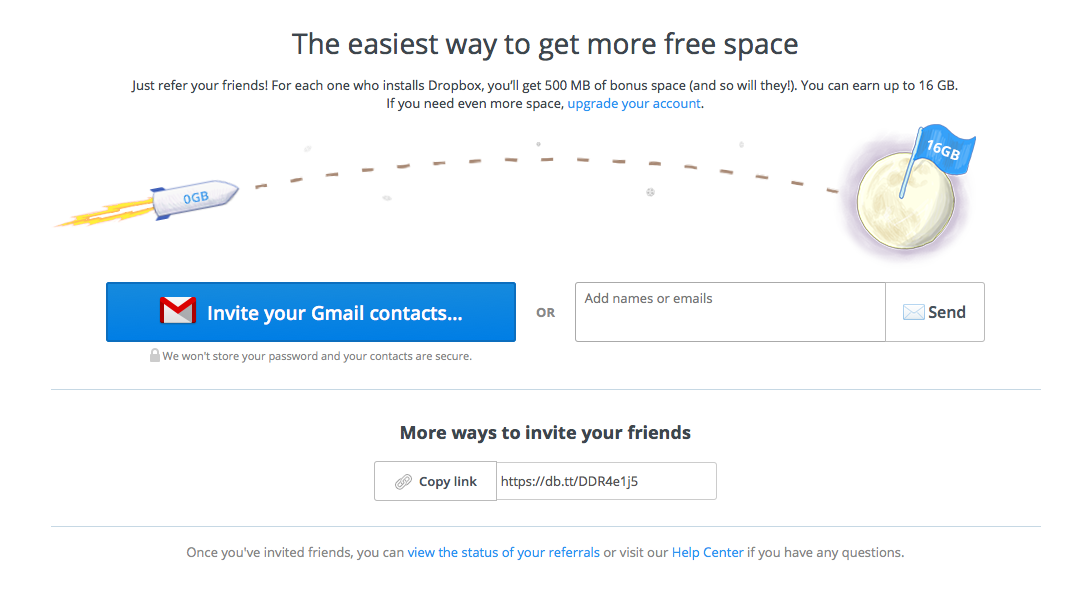Viewport: 1092px width, 600px height.
Task: Open 'view the status of your referrals'
Action: click(504, 552)
